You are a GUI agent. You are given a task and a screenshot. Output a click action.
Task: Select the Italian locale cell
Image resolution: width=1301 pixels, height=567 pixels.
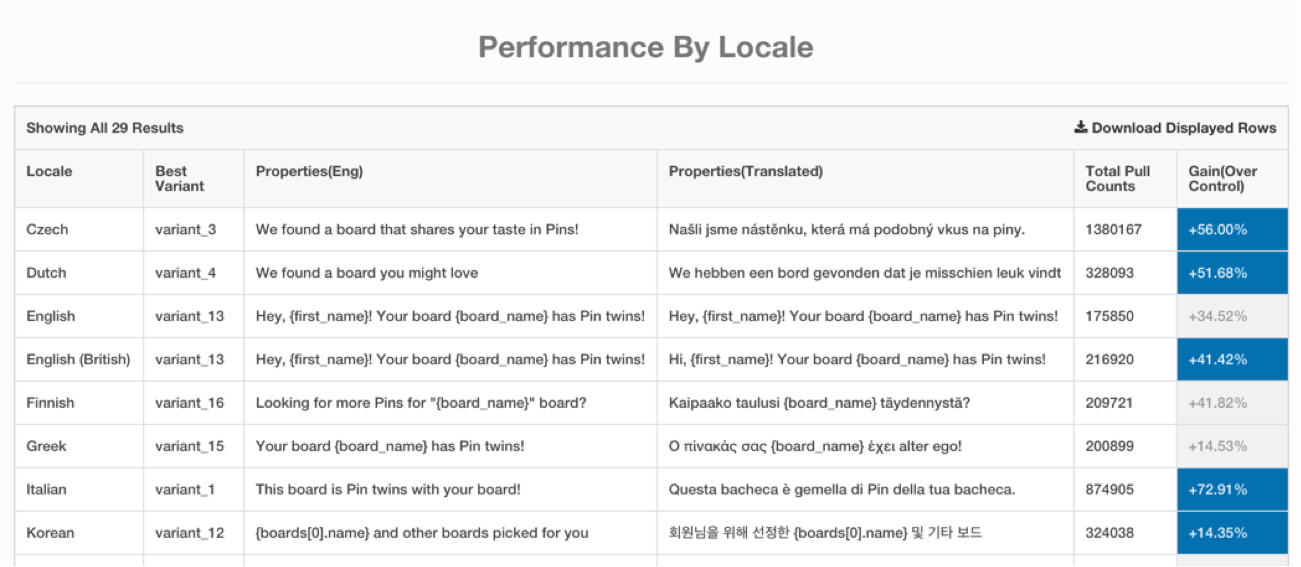tap(46, 489)
